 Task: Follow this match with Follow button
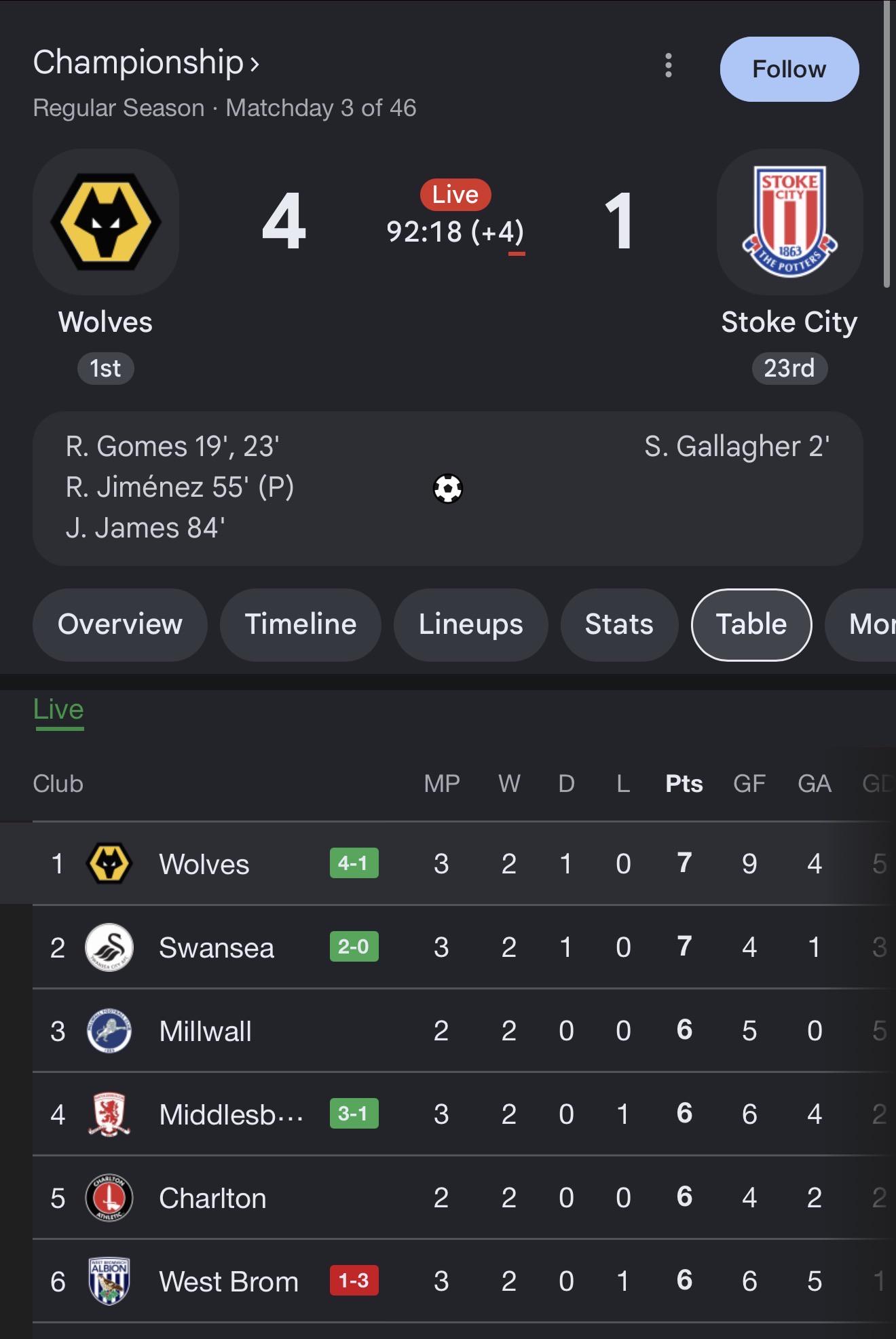click(789, 69)
